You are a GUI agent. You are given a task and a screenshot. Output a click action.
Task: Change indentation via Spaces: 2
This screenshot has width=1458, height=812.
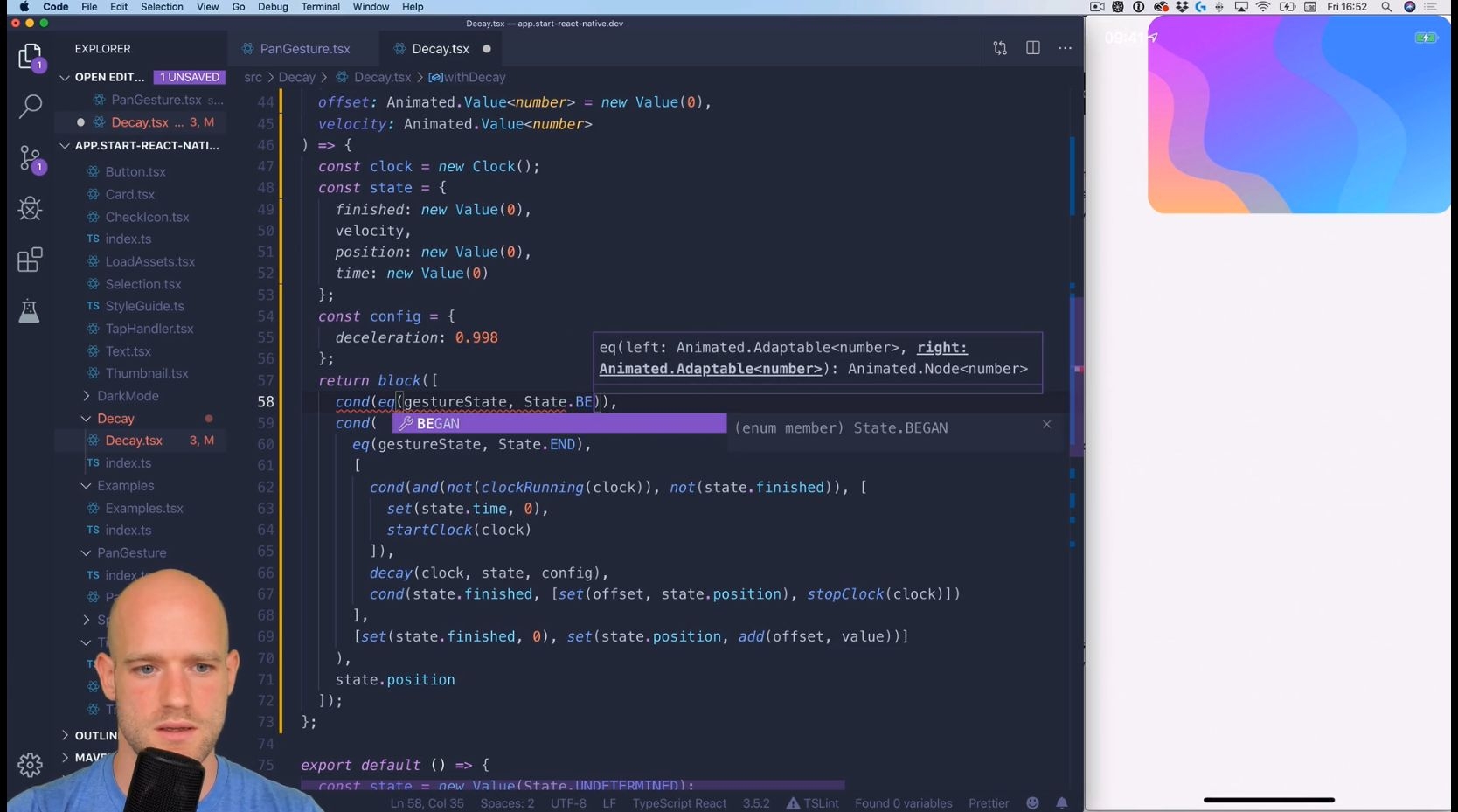point(507,803)
